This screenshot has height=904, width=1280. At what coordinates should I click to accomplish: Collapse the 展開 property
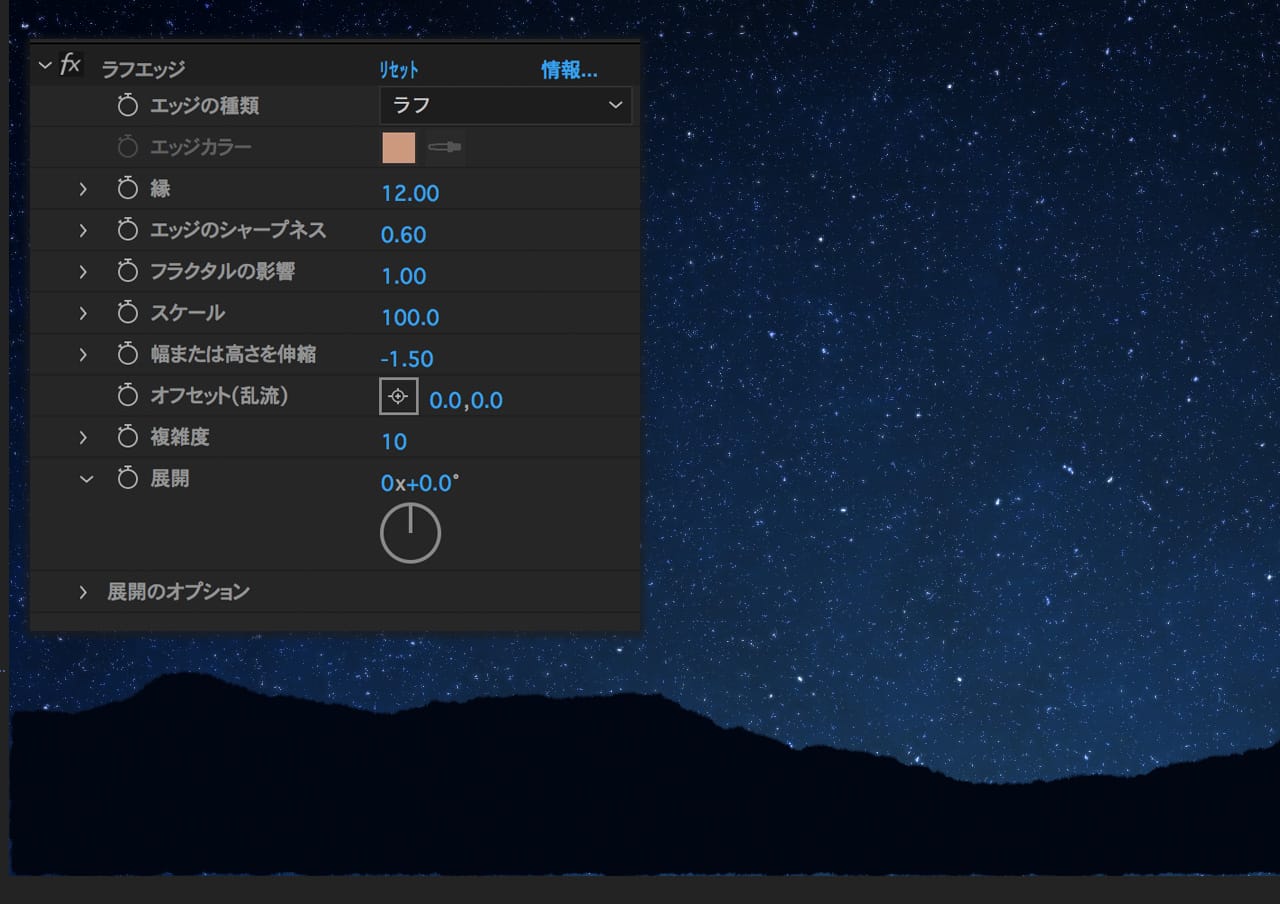[86, 480]
